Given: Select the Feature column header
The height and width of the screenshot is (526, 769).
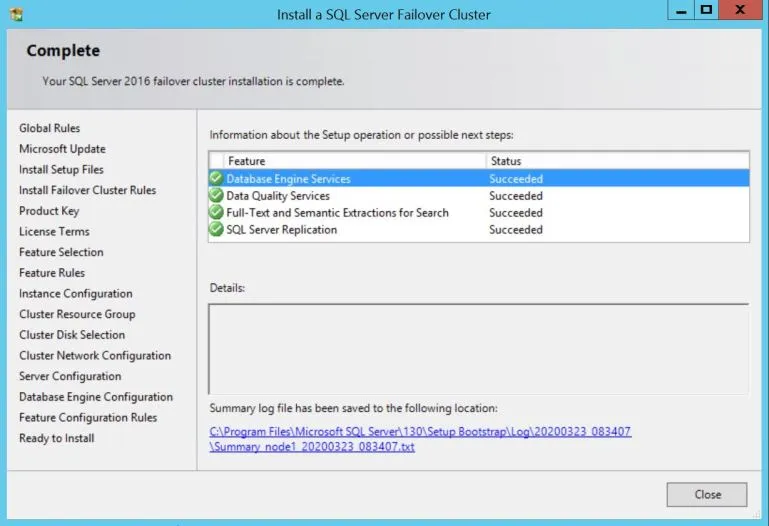Looking at the screenshot, I should (x=354, y=161).
